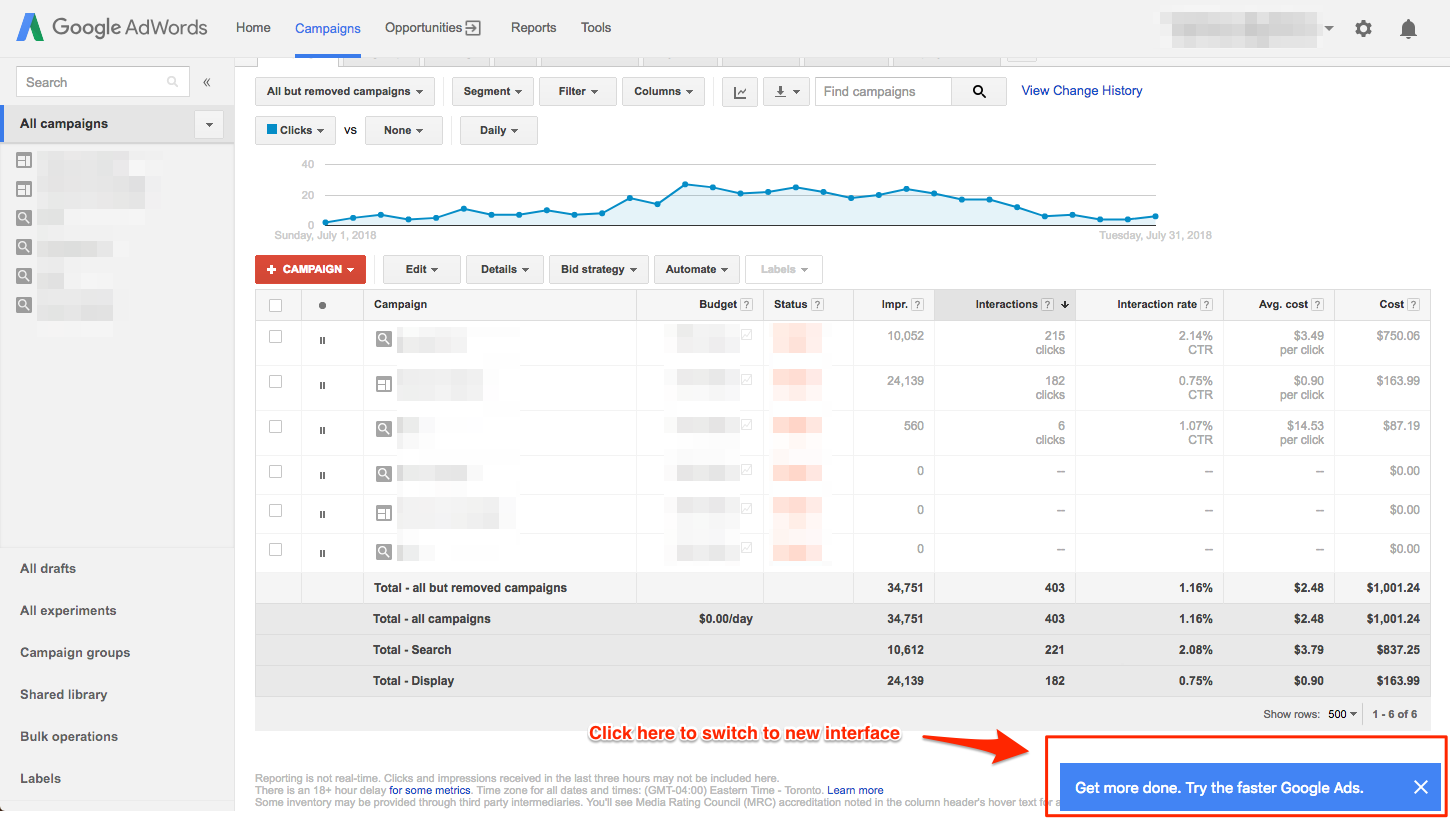Click display campaign icon in 24,139 impressions row

tap(384, 384)
